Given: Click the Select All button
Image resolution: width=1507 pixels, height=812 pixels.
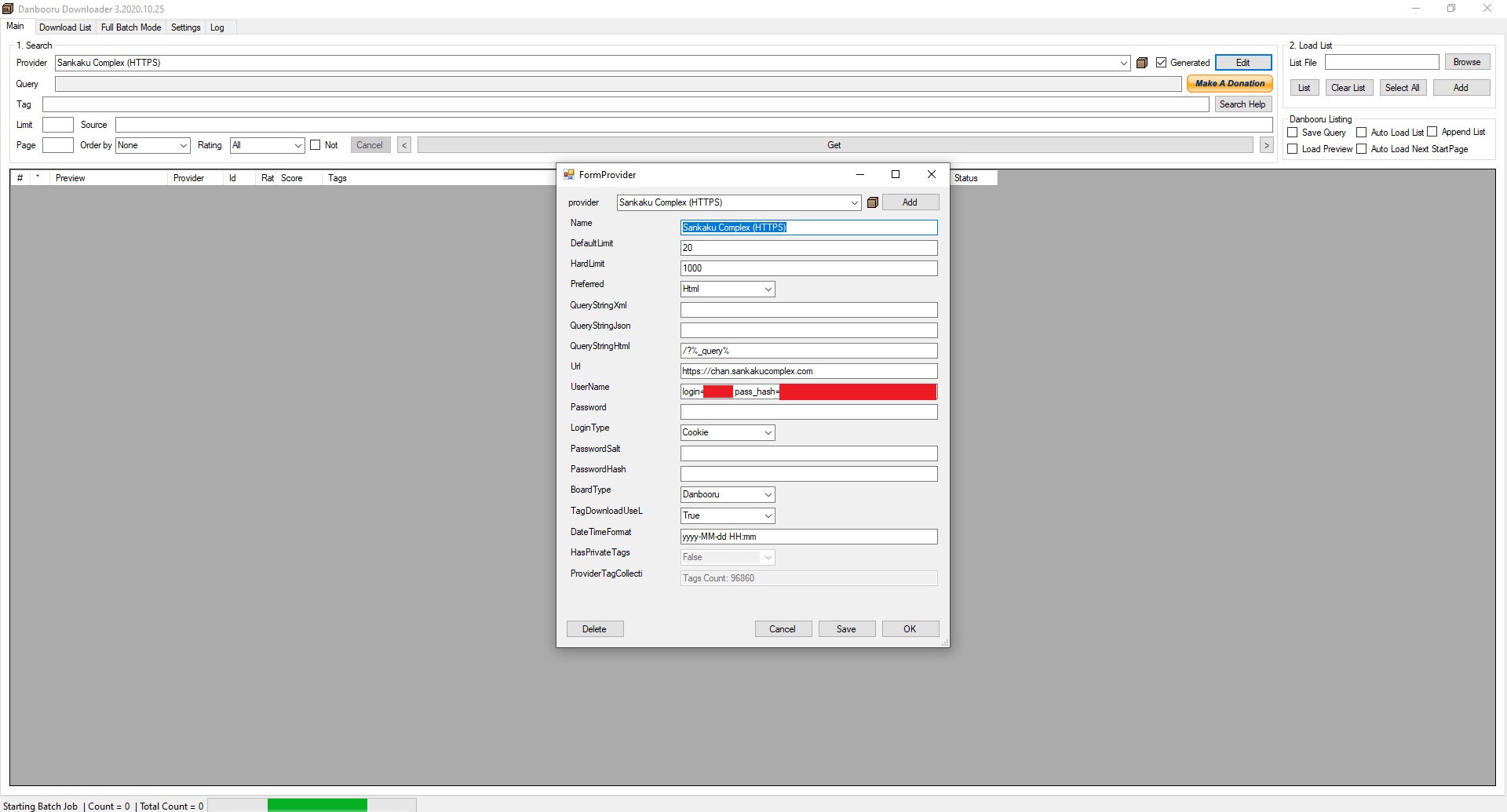Looking at the screenshot, I should (x=1402, y=88).
